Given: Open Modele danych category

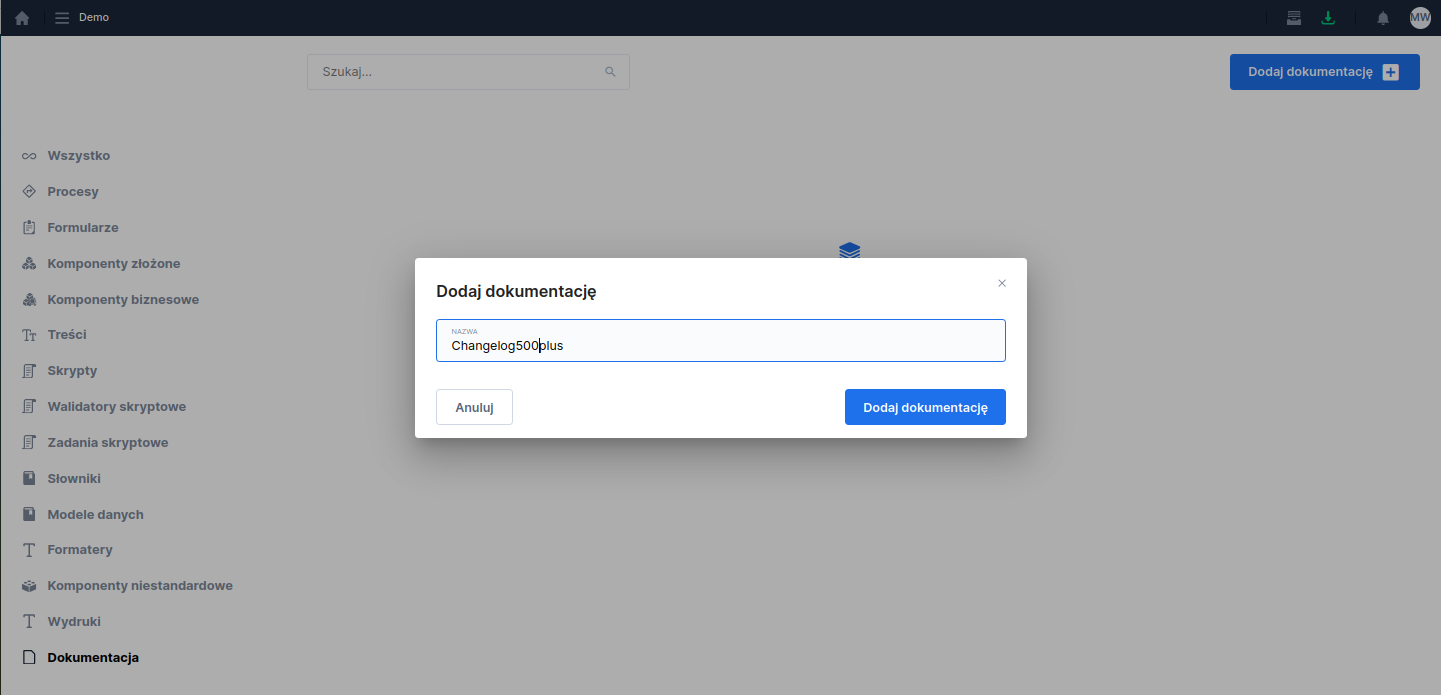Looking at the screenshot, I should pyautogui.click(x=95, y=515).
